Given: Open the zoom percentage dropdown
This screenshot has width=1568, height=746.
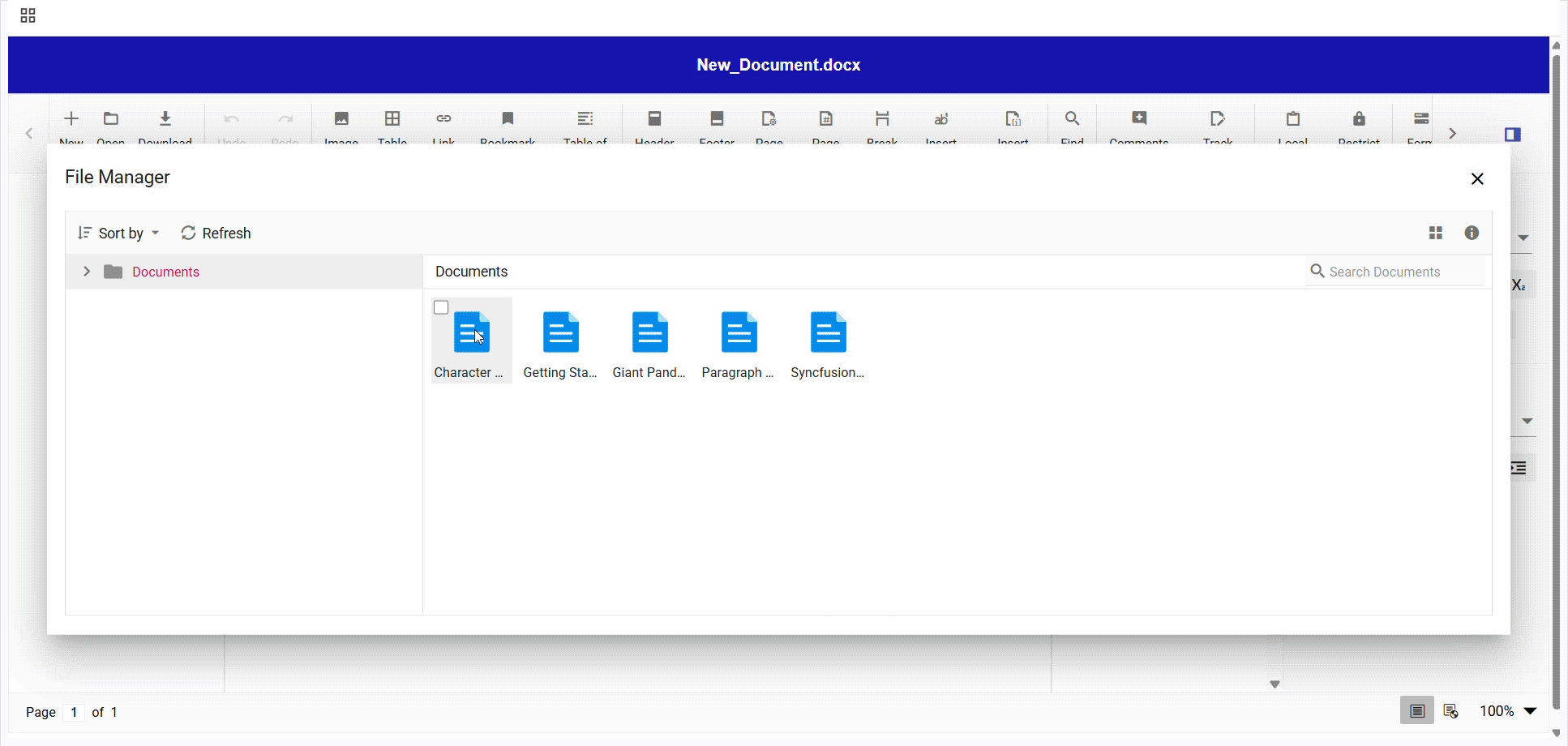Looking at the screenshot, I should pyautogui.click(x=1506, y=711).
